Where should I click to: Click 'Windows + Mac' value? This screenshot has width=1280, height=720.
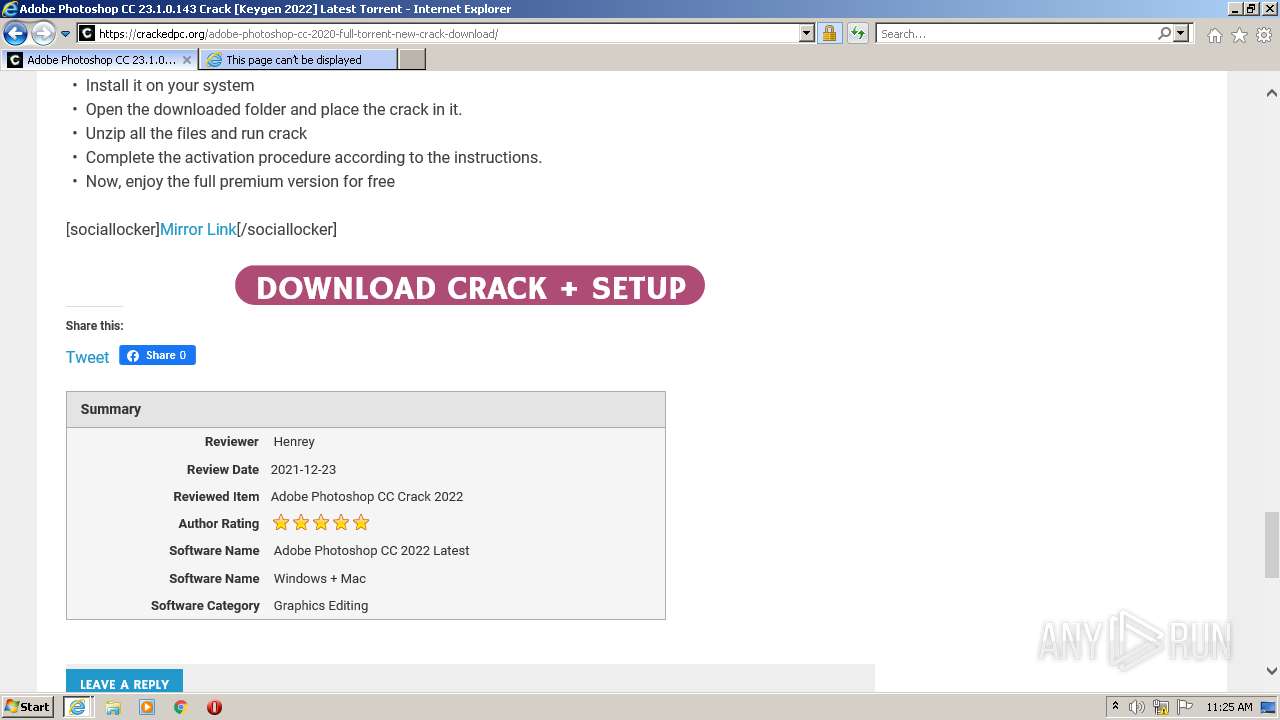[x=320, y=578]
